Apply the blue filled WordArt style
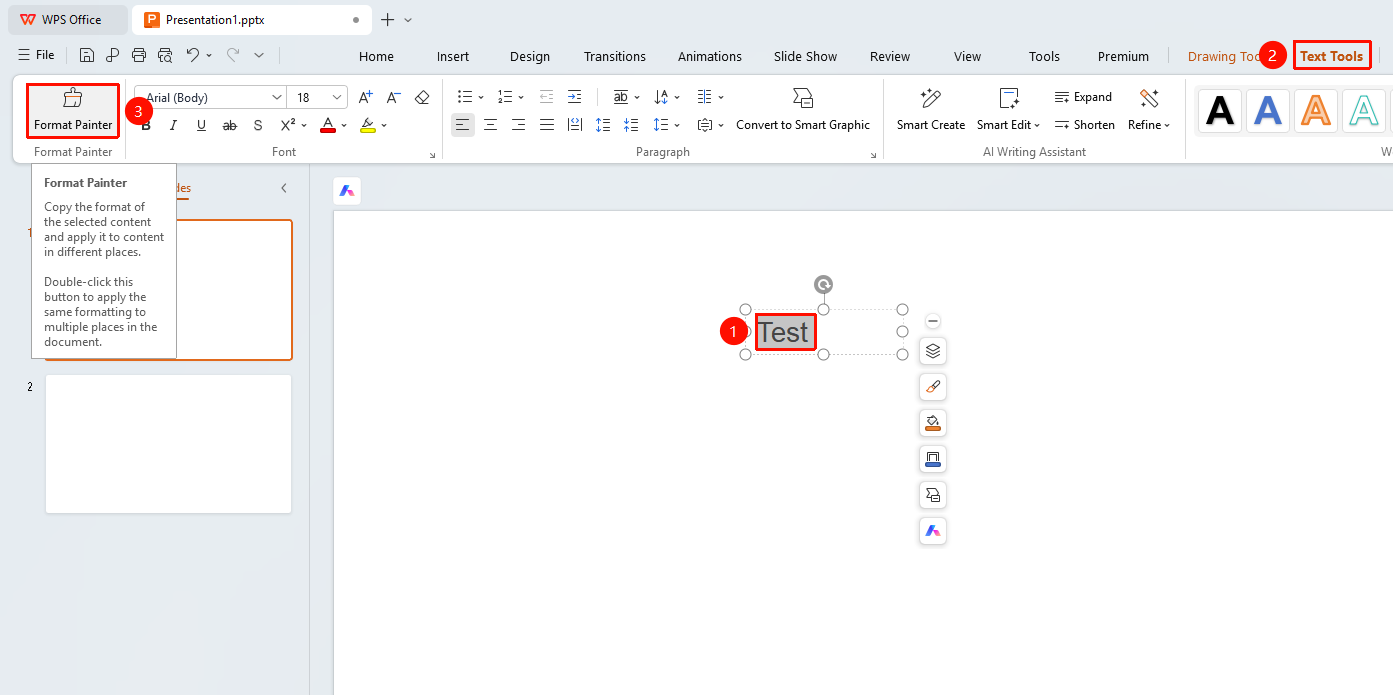The width and height of the screenshot is (1393, 695). [x=1268, y=110]
